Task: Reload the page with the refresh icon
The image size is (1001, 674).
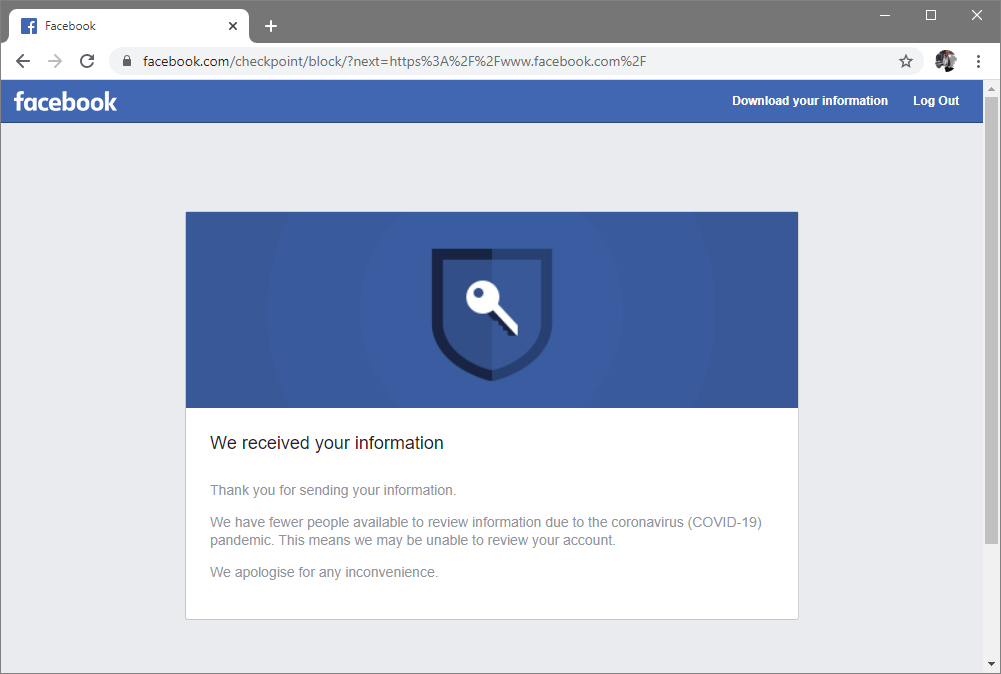Action: pos(87,61)
